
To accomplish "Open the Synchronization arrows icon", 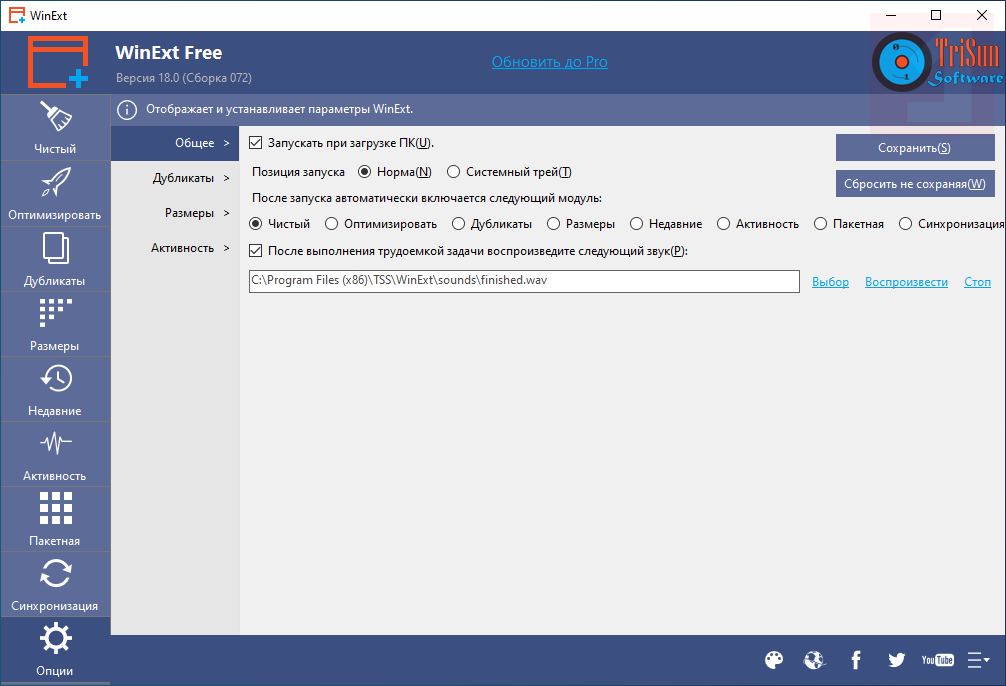I will tap(56, 573).
